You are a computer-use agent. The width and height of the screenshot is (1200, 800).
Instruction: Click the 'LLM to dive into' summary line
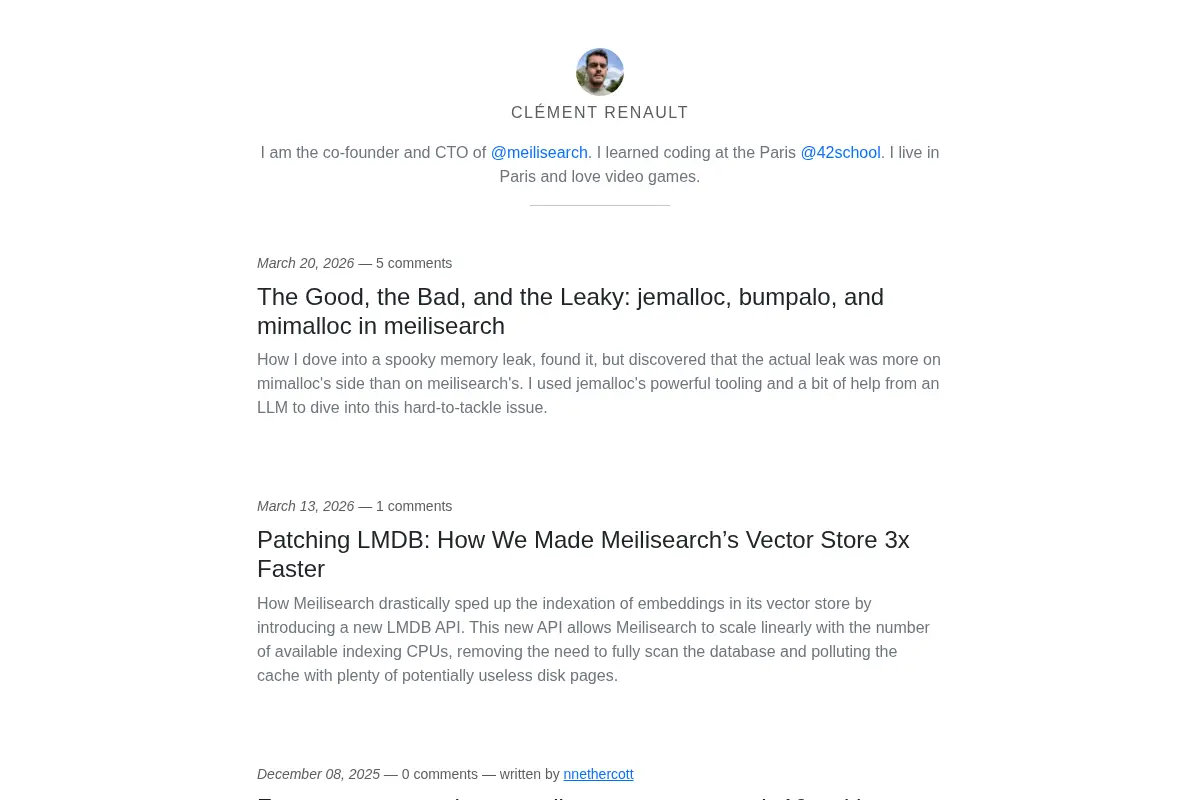[x=402, y=408]
